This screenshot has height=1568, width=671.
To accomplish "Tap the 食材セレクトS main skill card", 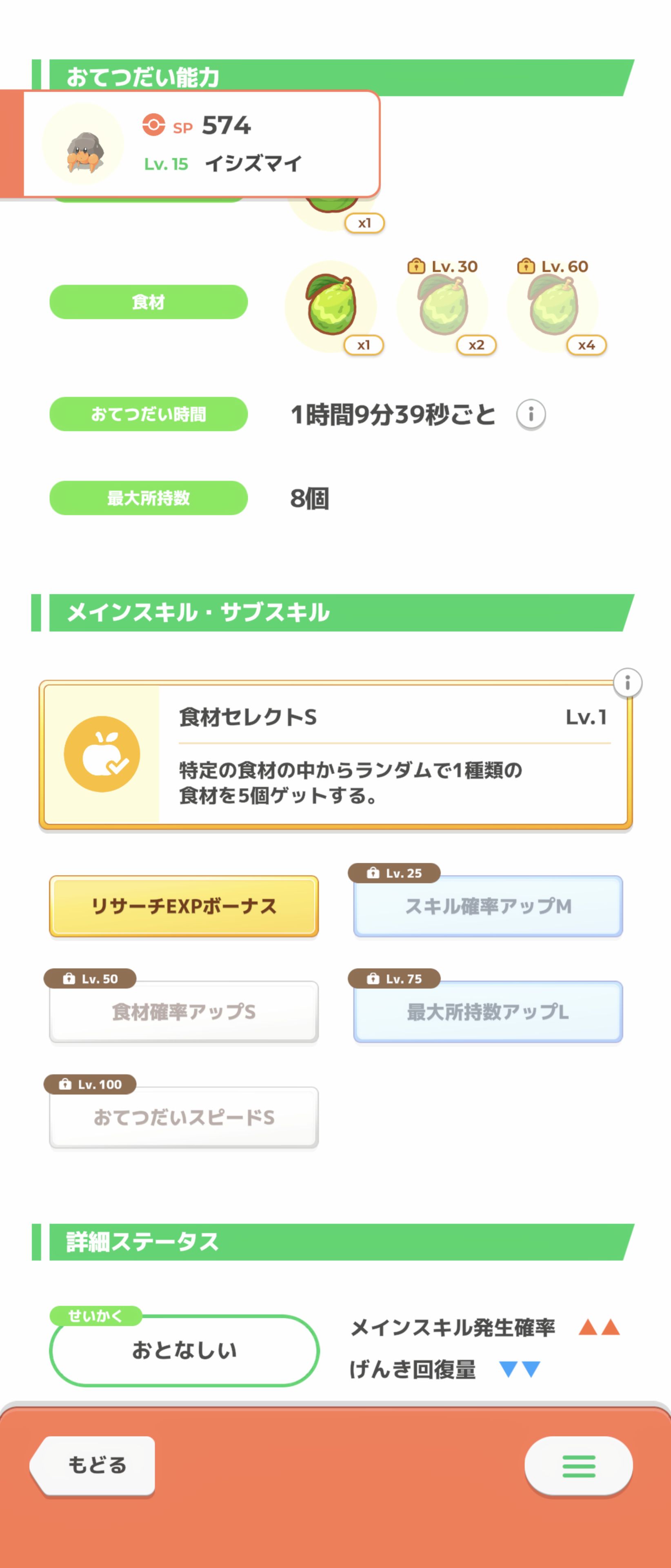I will click(x=389, y=755).
